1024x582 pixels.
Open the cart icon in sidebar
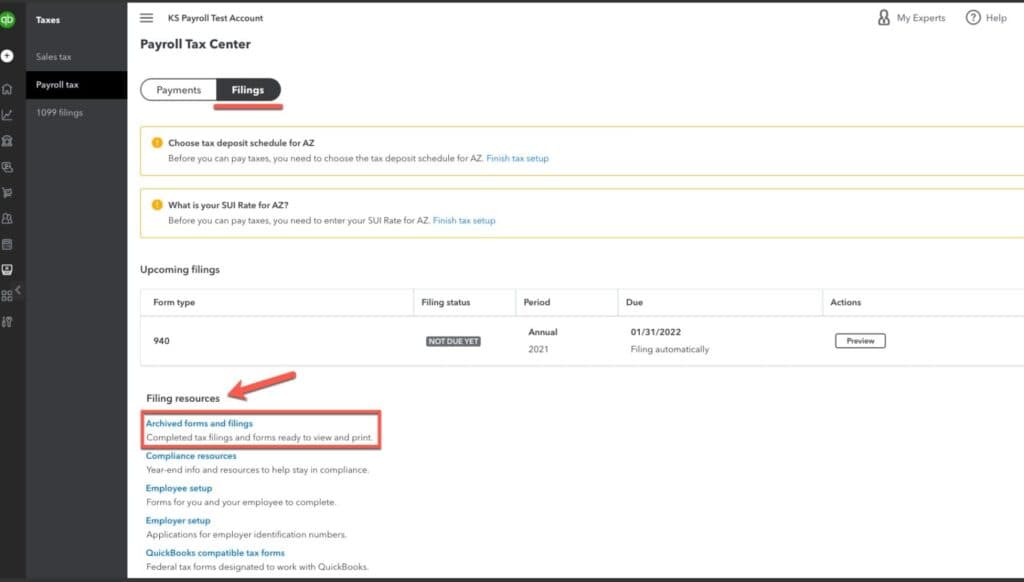pyautogui.click(x=7, y=193)
